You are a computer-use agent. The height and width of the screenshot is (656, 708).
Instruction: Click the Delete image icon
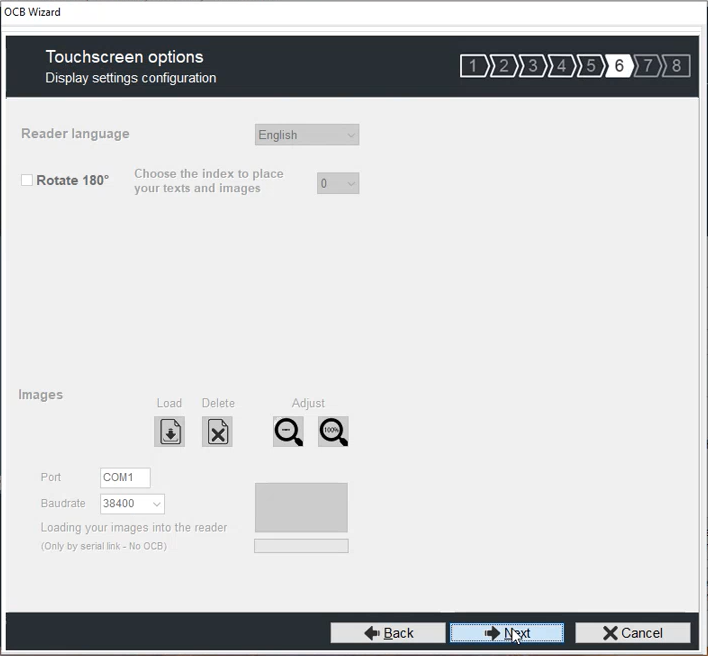[217, 431]
